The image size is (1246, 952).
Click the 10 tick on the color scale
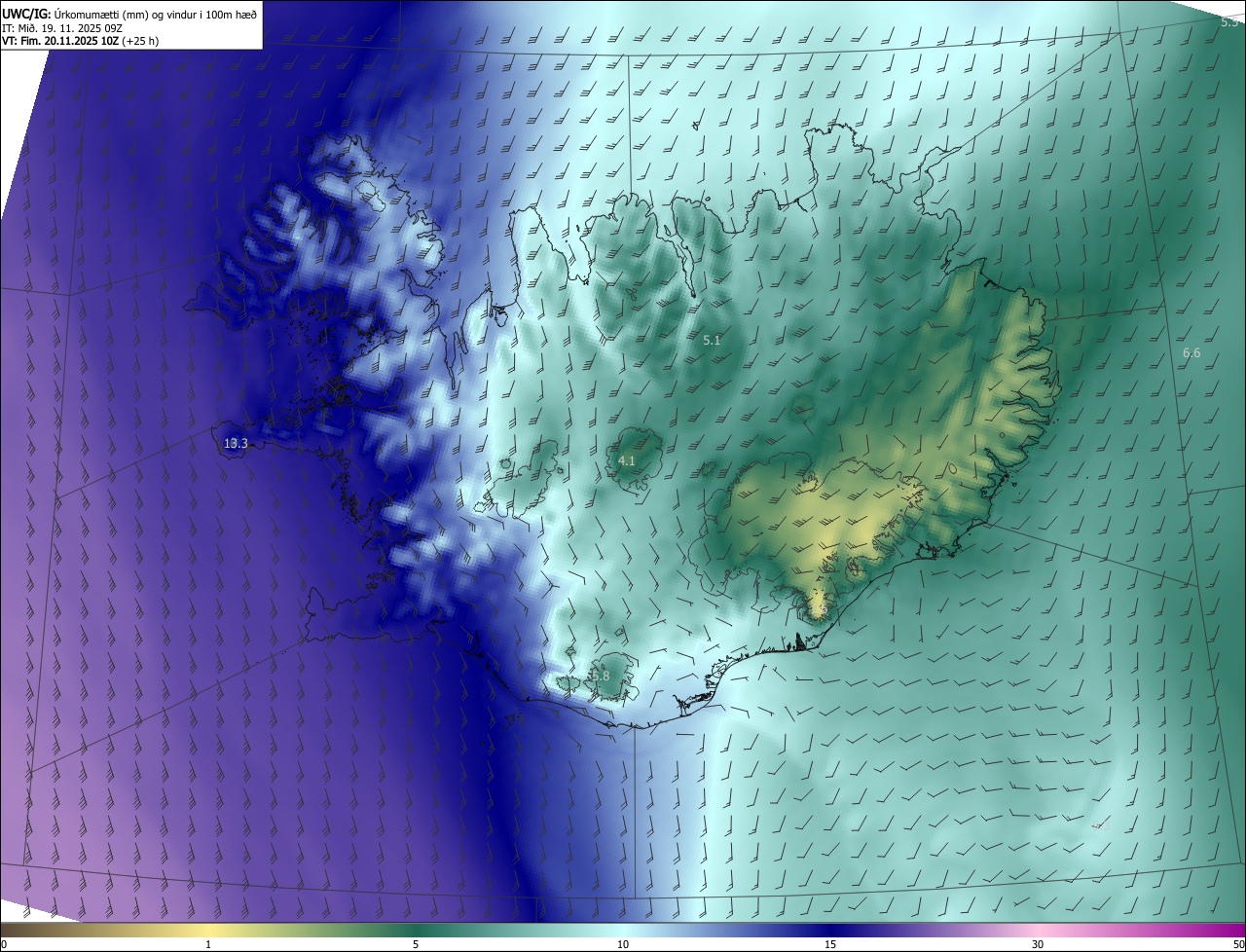[623, 944]
